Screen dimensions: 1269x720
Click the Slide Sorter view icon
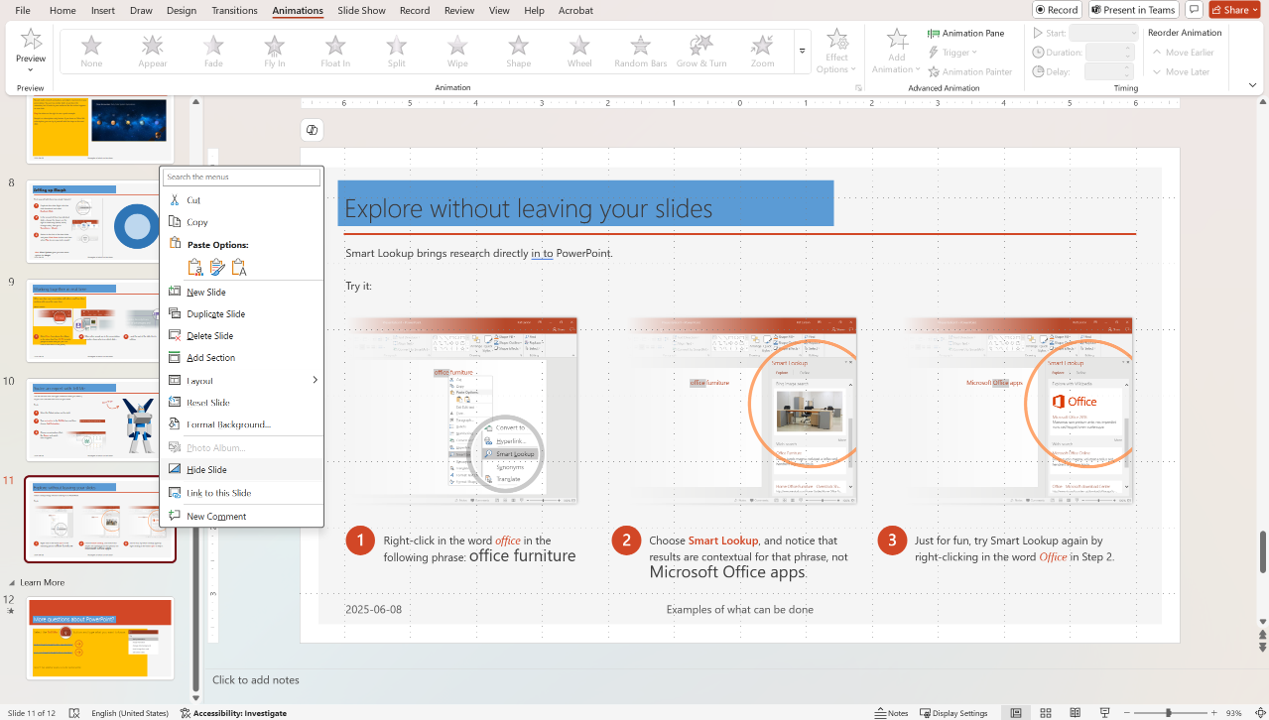click(x=1045, y=713)
